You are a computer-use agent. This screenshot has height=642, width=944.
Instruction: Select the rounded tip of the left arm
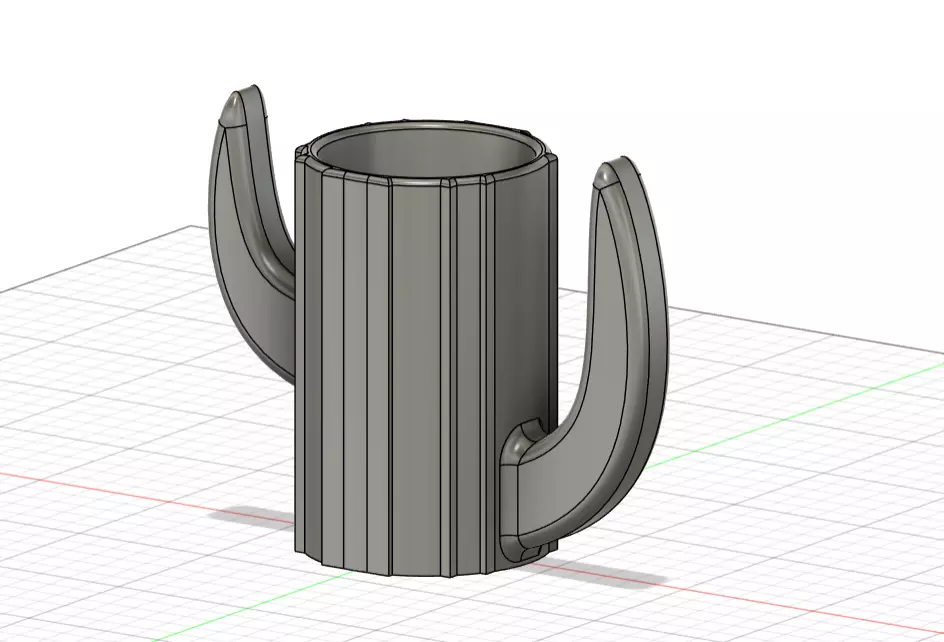point(232,111)
